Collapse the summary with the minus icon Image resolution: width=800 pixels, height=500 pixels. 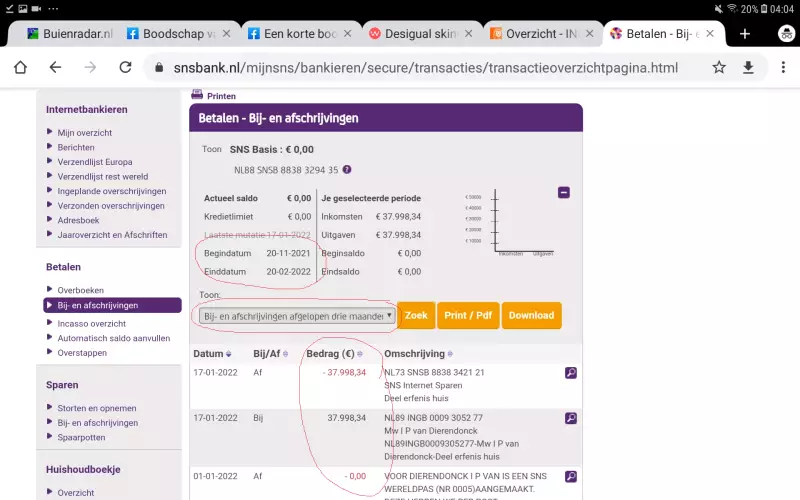564,192
